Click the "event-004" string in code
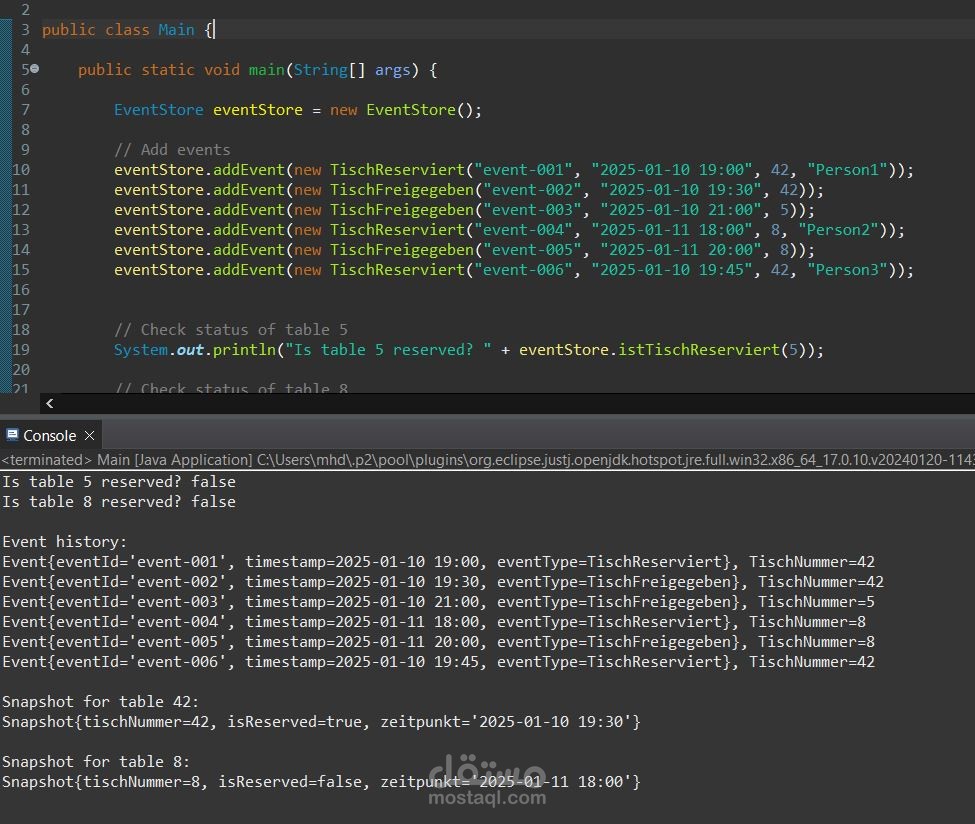 click(x=522, y=229)
